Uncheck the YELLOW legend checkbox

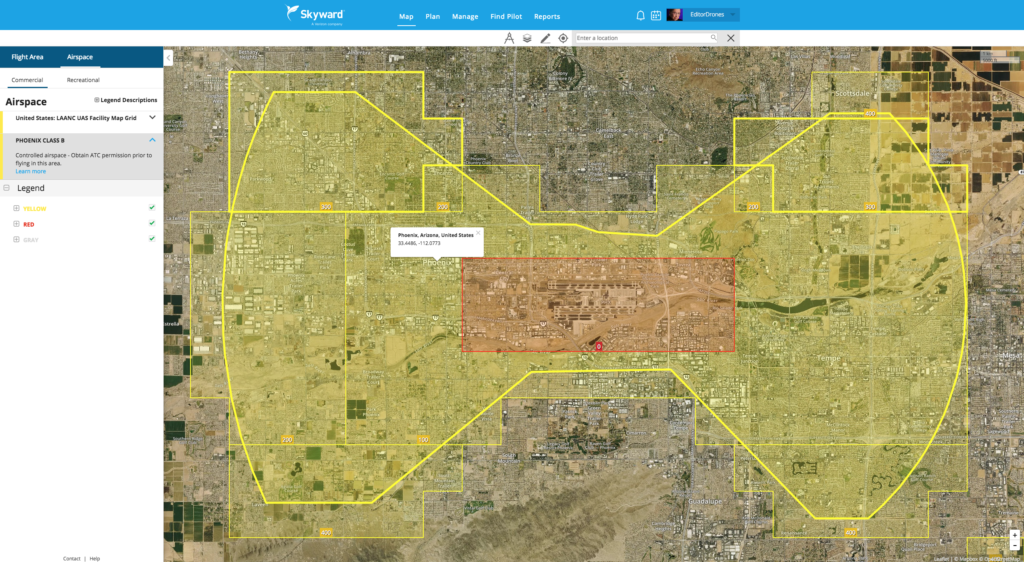(x=151, y=208)
